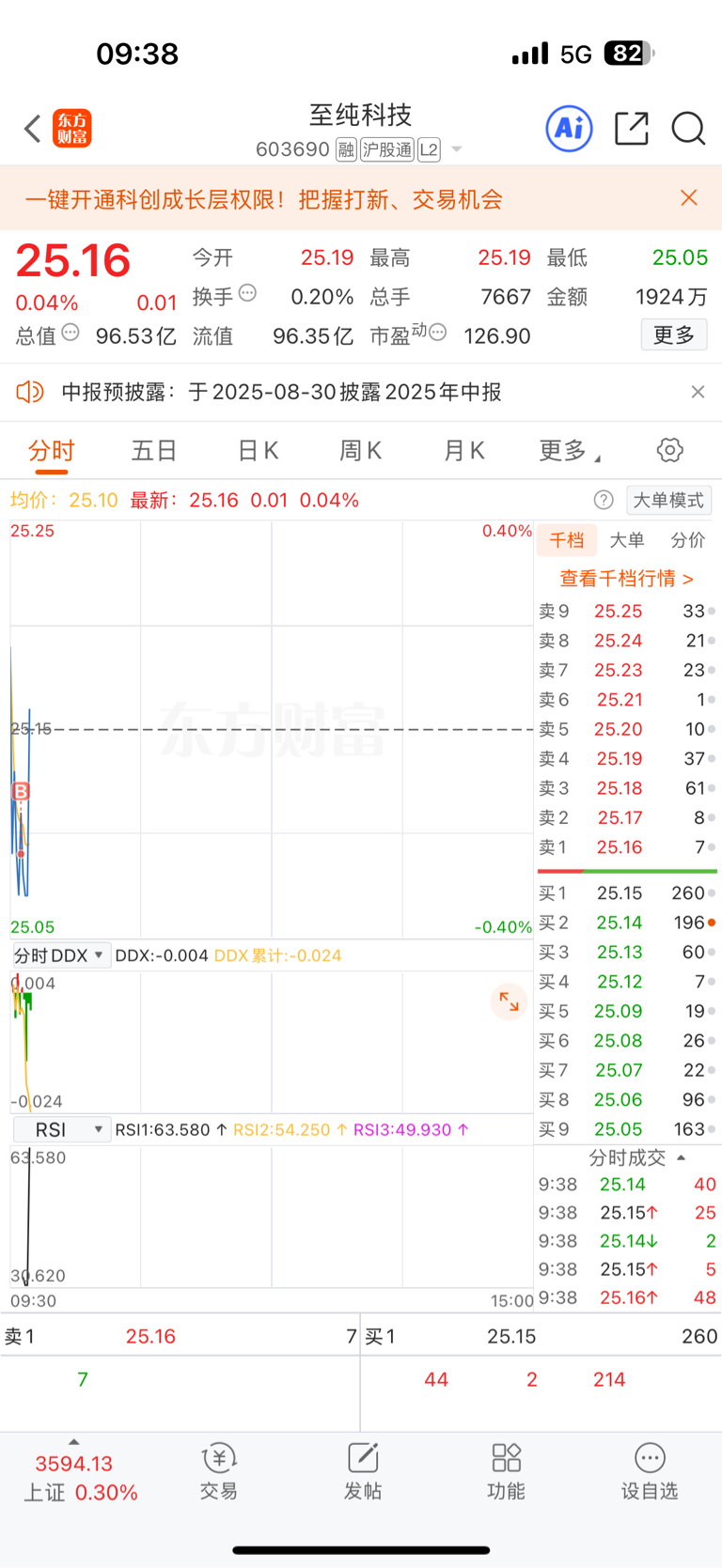
Task: Tap 卖9 row price 25.25
Action: tap(618, 612)
